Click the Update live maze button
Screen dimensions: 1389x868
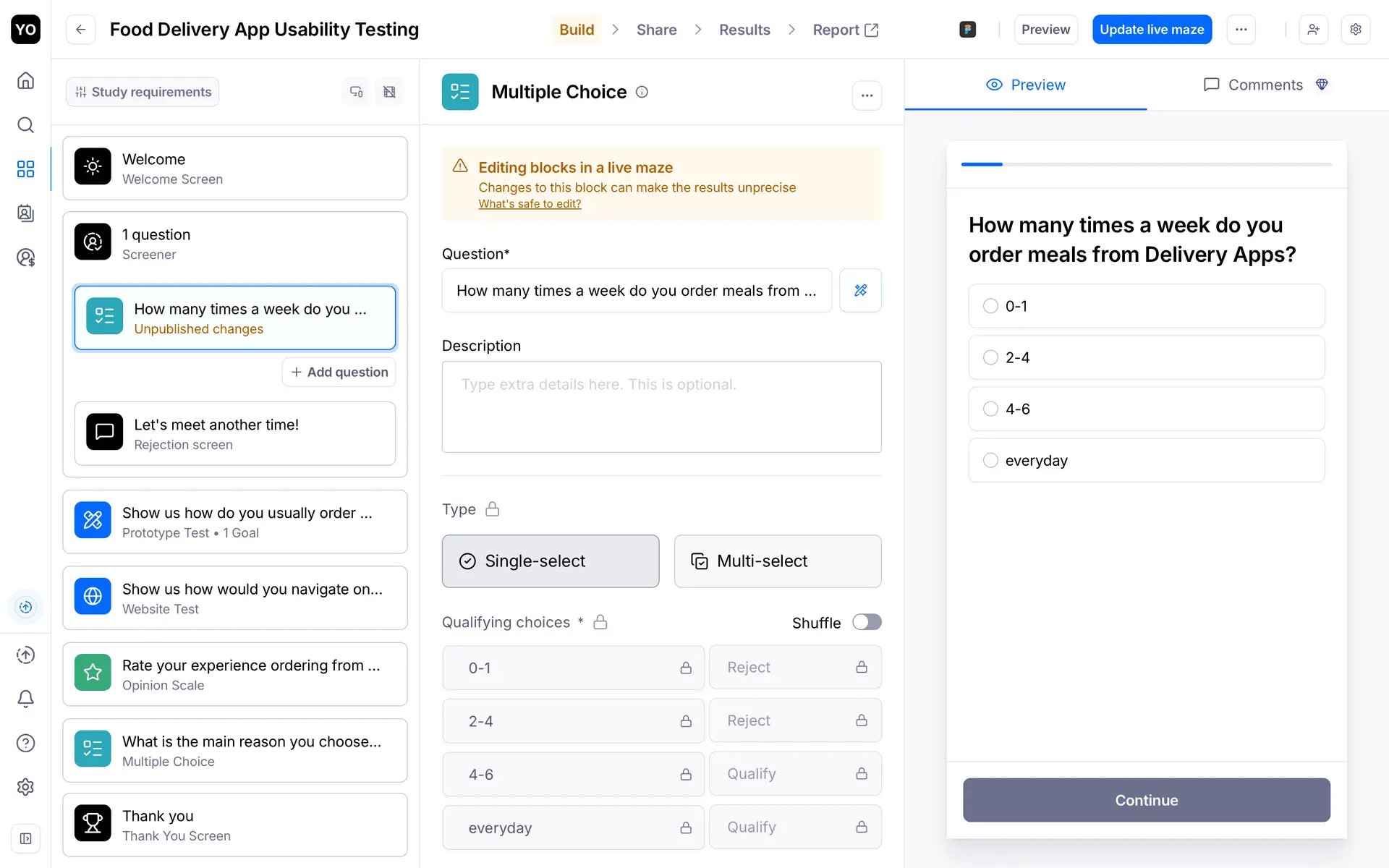1152,30
